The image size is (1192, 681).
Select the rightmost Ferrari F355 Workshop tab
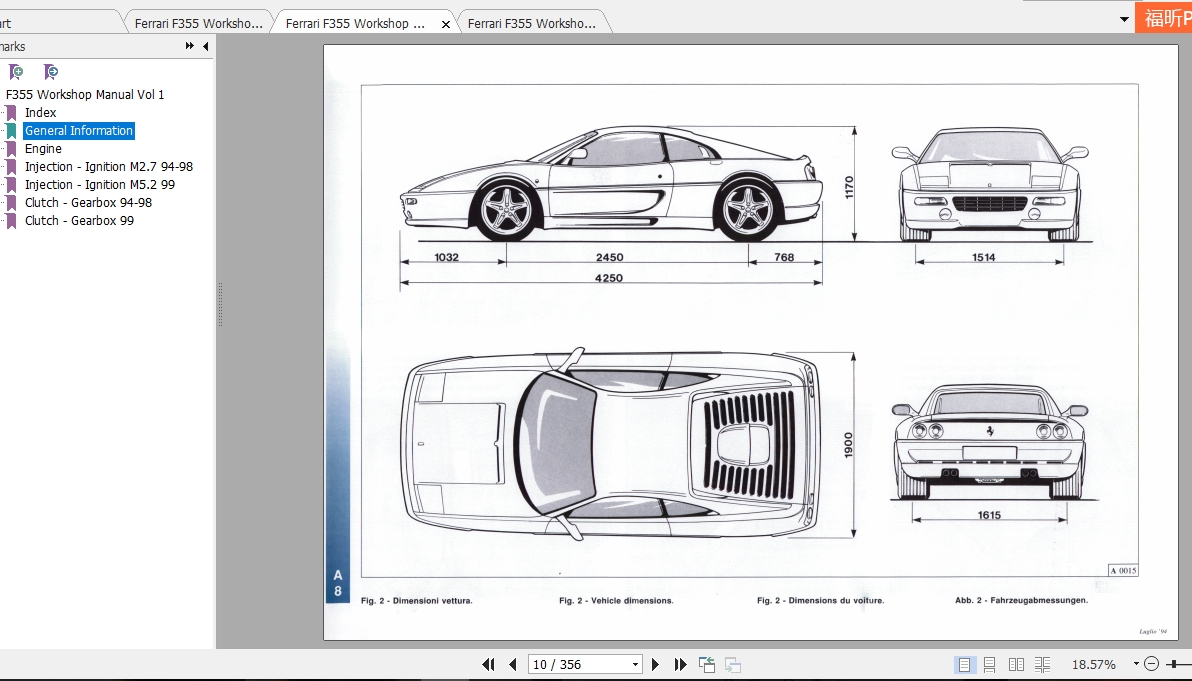coord(533,21)
